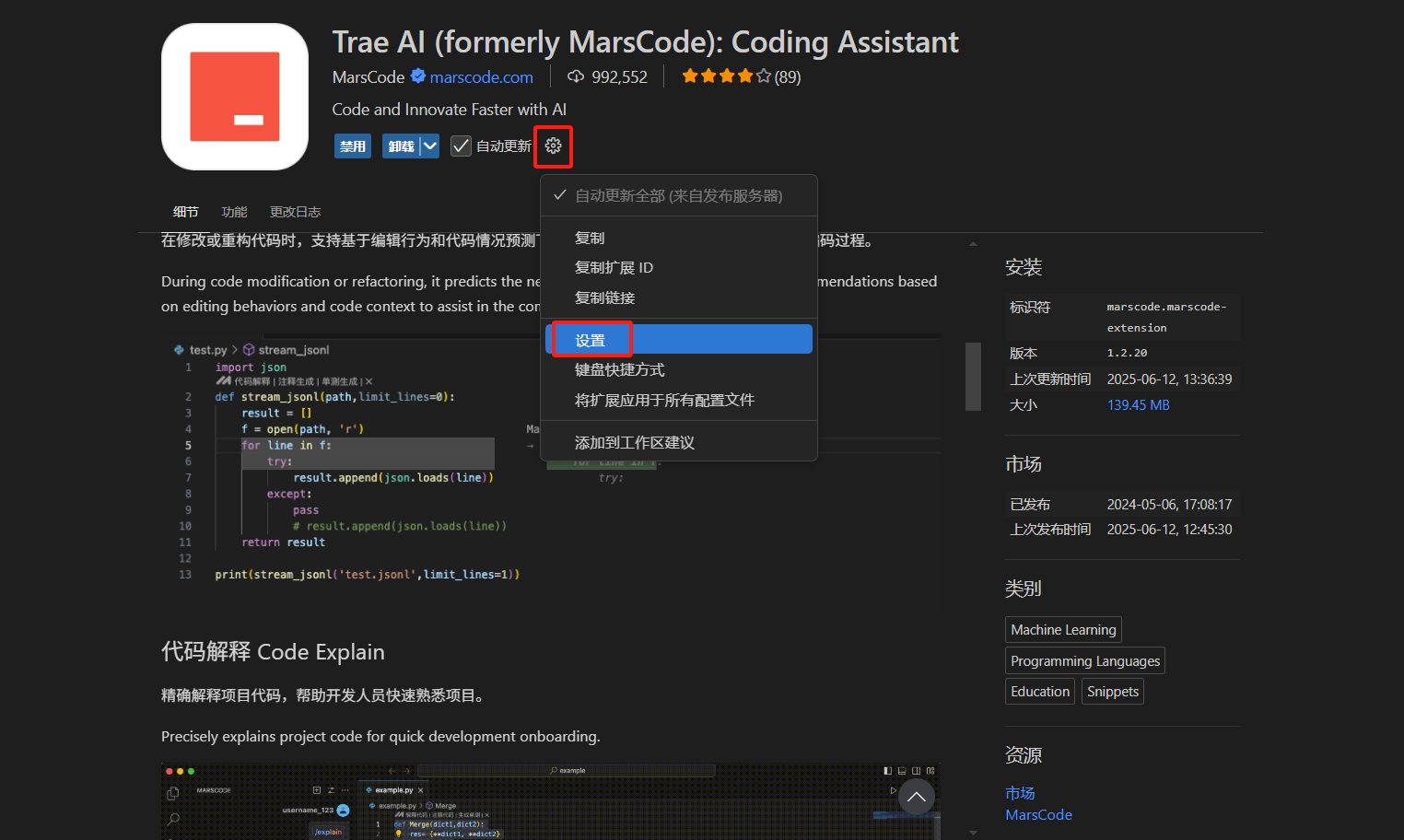Expand the 卸载 dropdown arrow
Image resolution: width=1404 pixels, height=840 pixels.
pyautogui.click(x=429, y=146)
